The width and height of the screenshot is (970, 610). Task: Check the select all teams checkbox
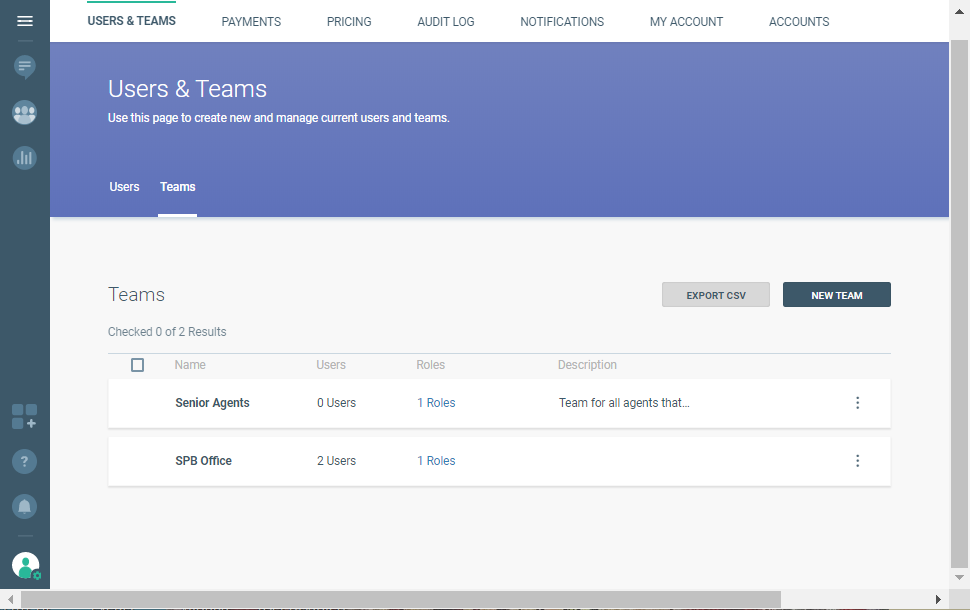(138, 365)
